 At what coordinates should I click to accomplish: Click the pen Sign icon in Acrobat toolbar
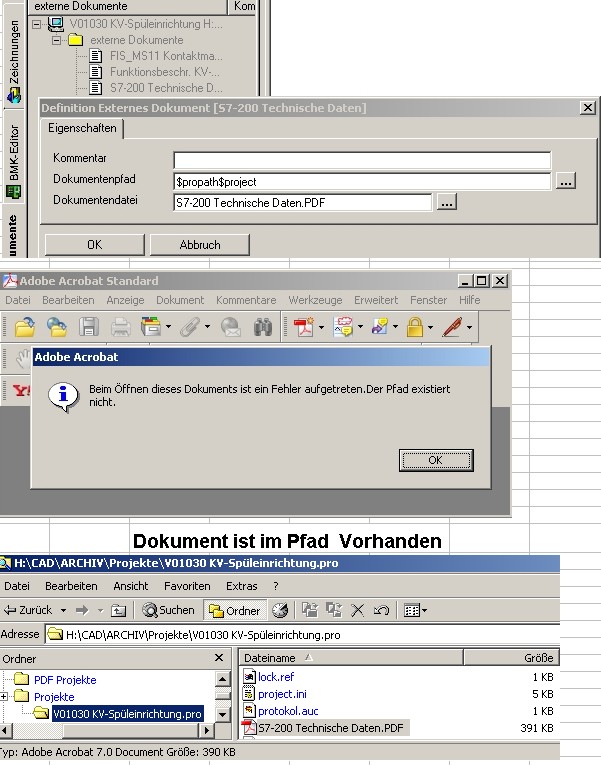pos(452,327)
